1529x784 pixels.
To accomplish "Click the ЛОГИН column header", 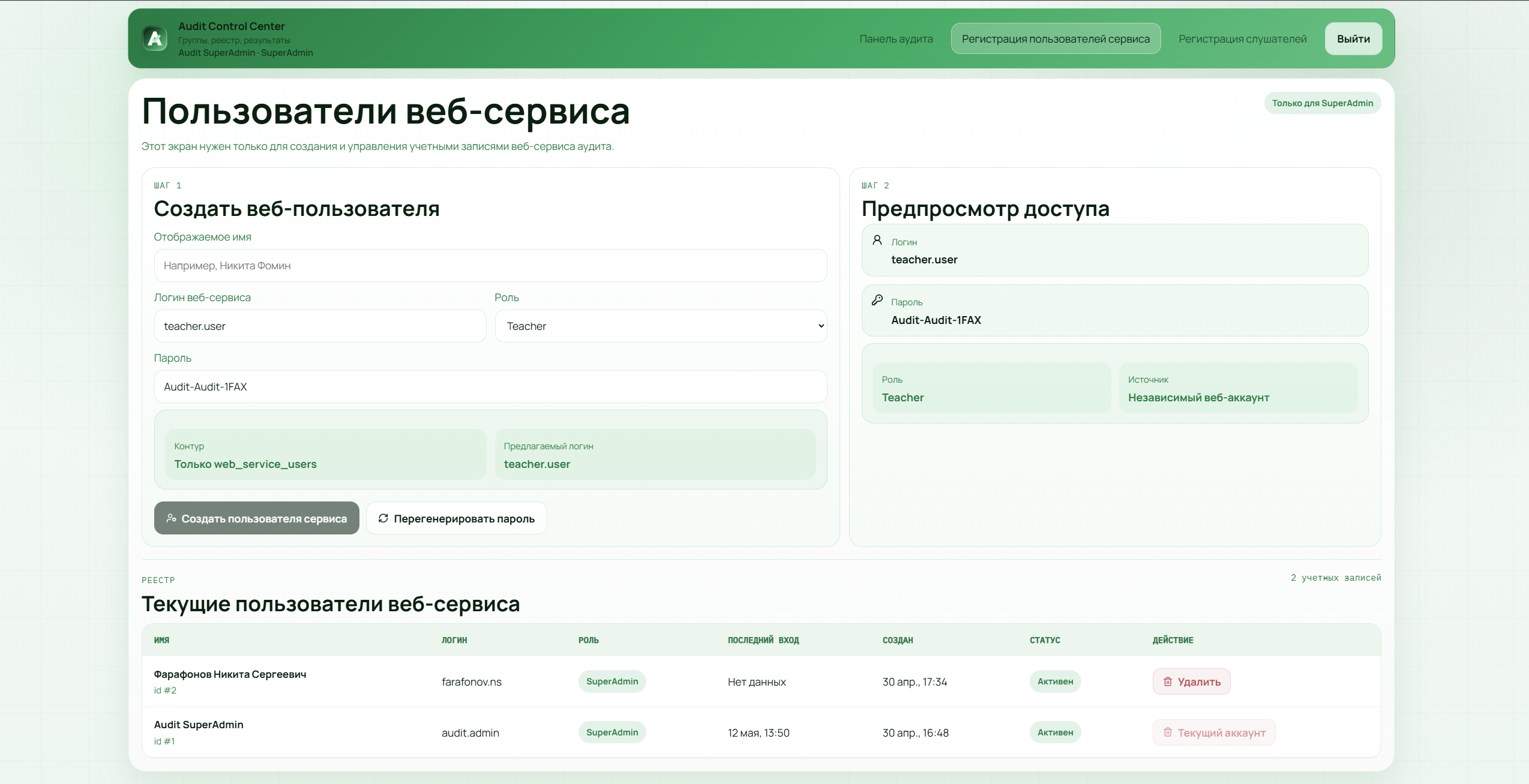I will coord(454,640).
